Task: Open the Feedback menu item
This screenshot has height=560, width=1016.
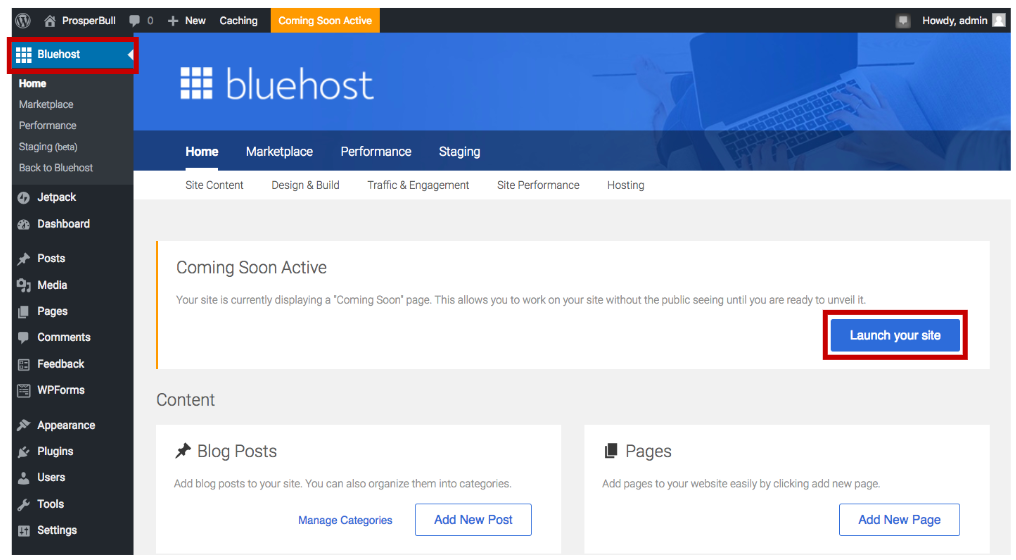Action: (x=60, y=364)
